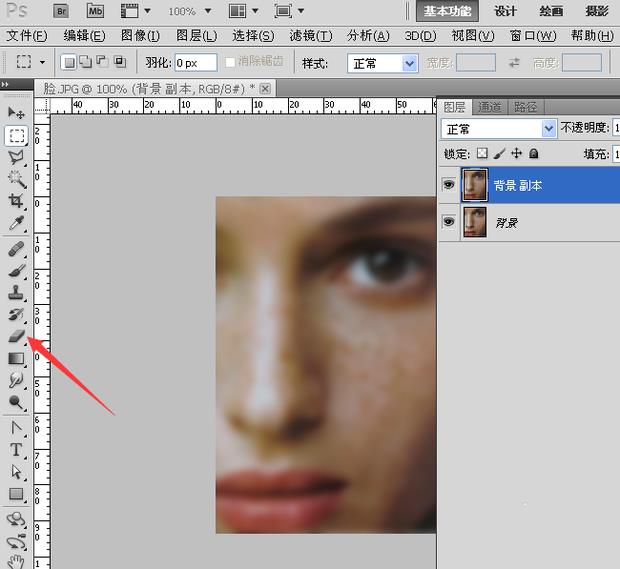Click the 基本功能 workspace button
This screenshot has width=620, height=569.
click(x=448, y=11)
